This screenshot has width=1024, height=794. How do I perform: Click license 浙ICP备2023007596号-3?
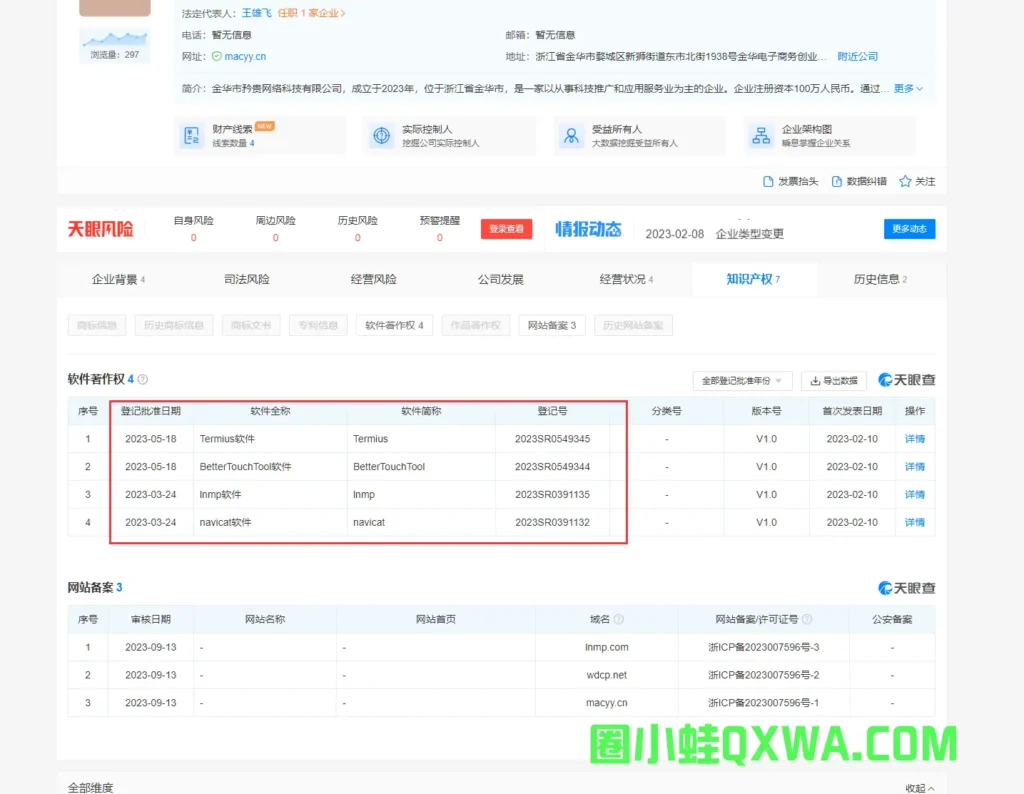pyautogui.click(x=763, y=647)
